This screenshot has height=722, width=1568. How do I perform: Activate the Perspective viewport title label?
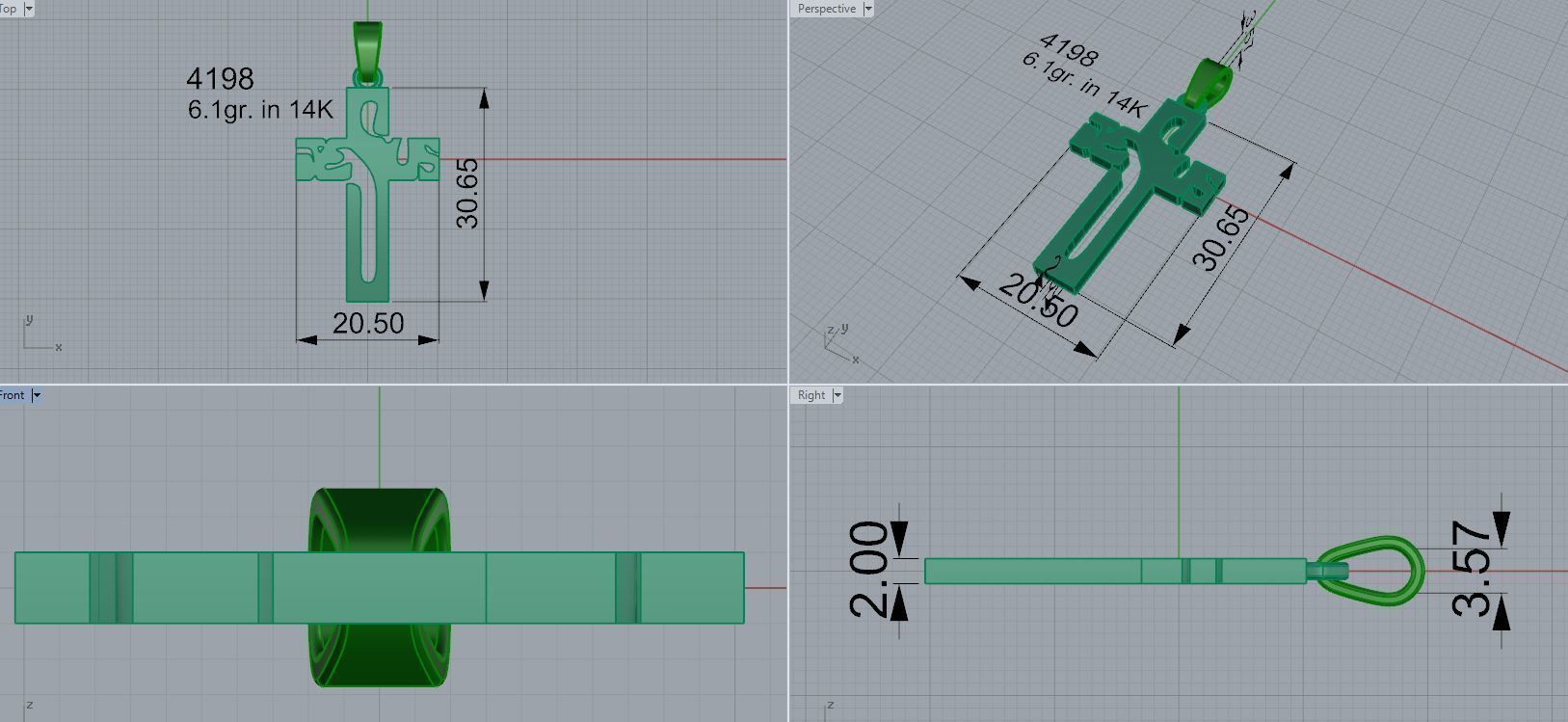click(826, 9)
